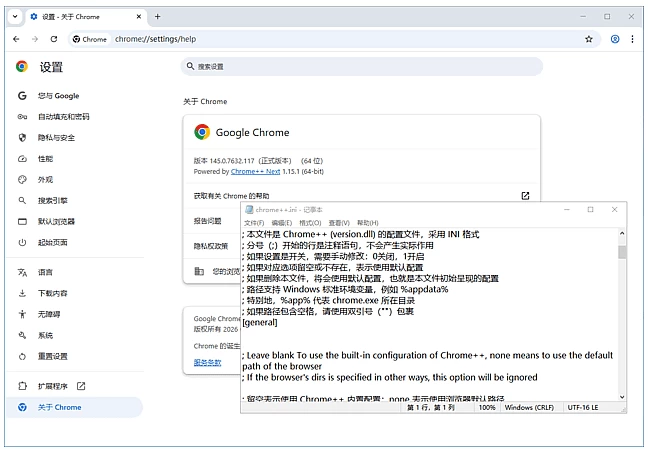Click the 下载内容 download icon in sidebar
Viewport: 648px width, 453px height.
[x=22, y=293]
